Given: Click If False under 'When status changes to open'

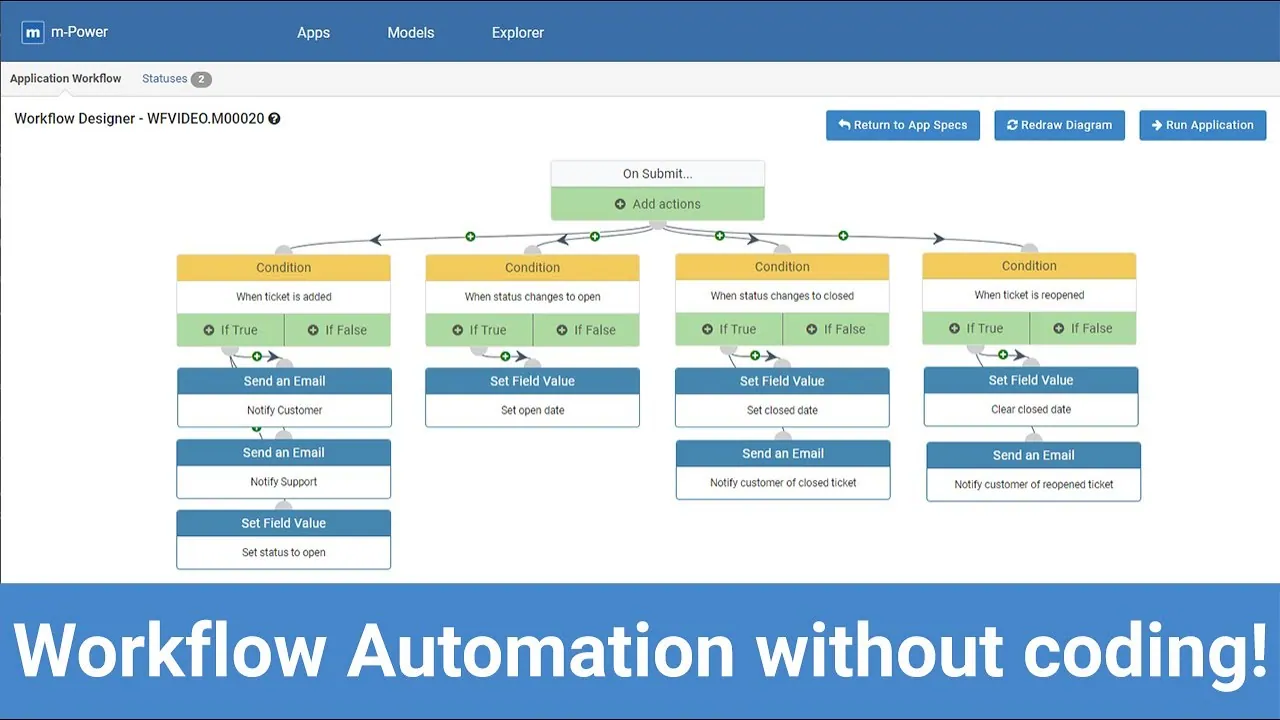Looking at the screenshot, I should coord(587,330).
